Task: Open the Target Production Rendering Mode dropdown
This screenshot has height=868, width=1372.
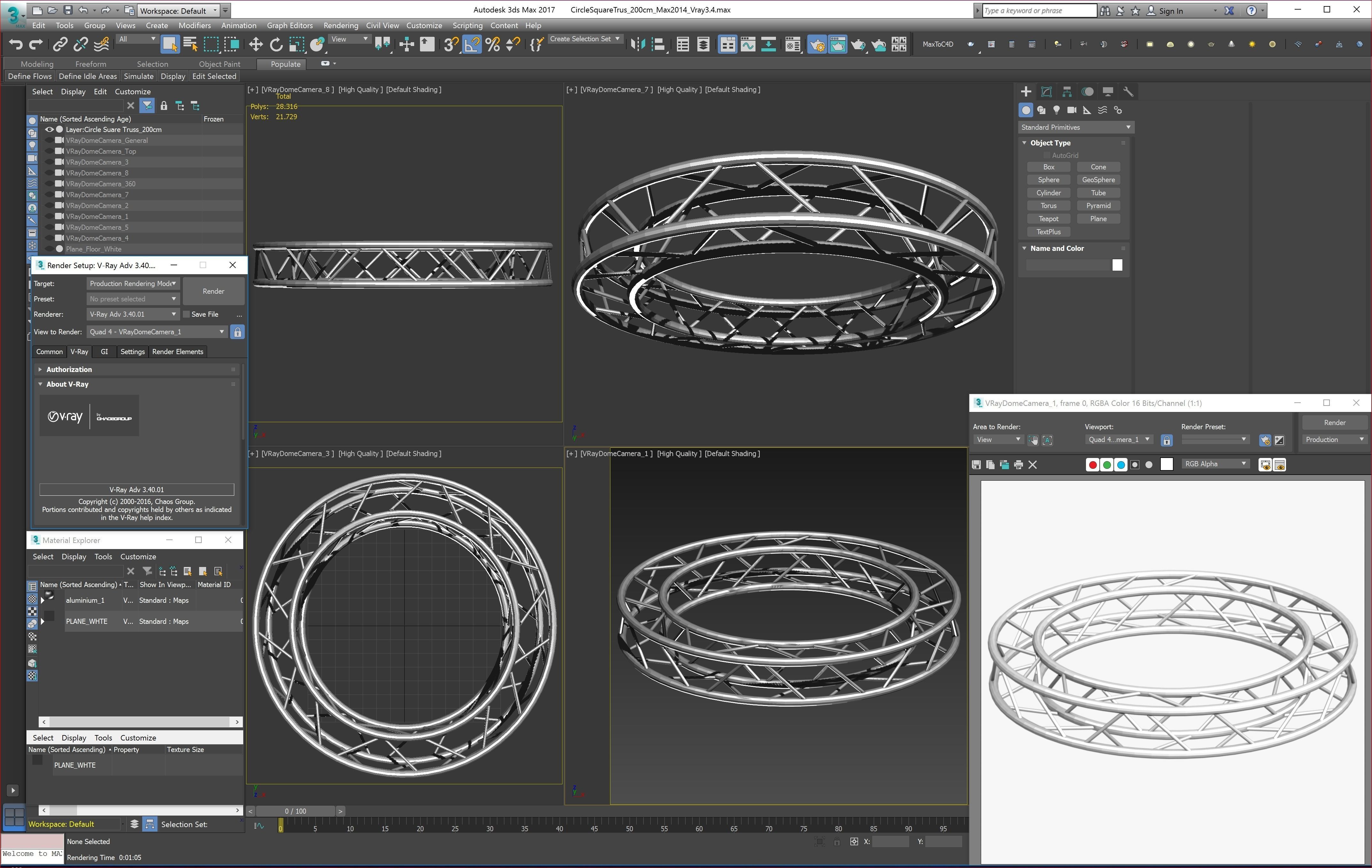Action: pyautogui.click(x=133, y=283)
